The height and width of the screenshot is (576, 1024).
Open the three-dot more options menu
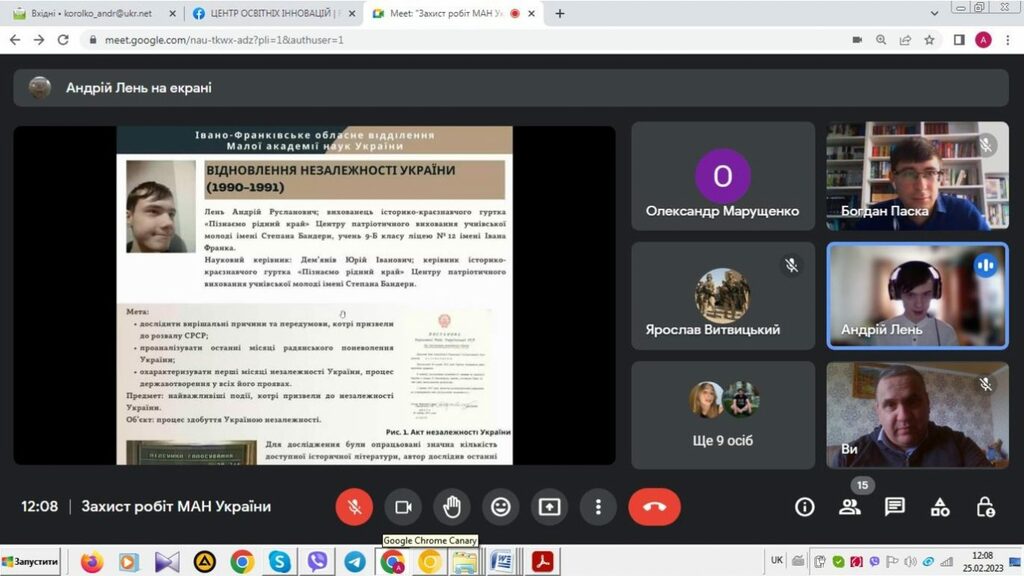(598, 507)
